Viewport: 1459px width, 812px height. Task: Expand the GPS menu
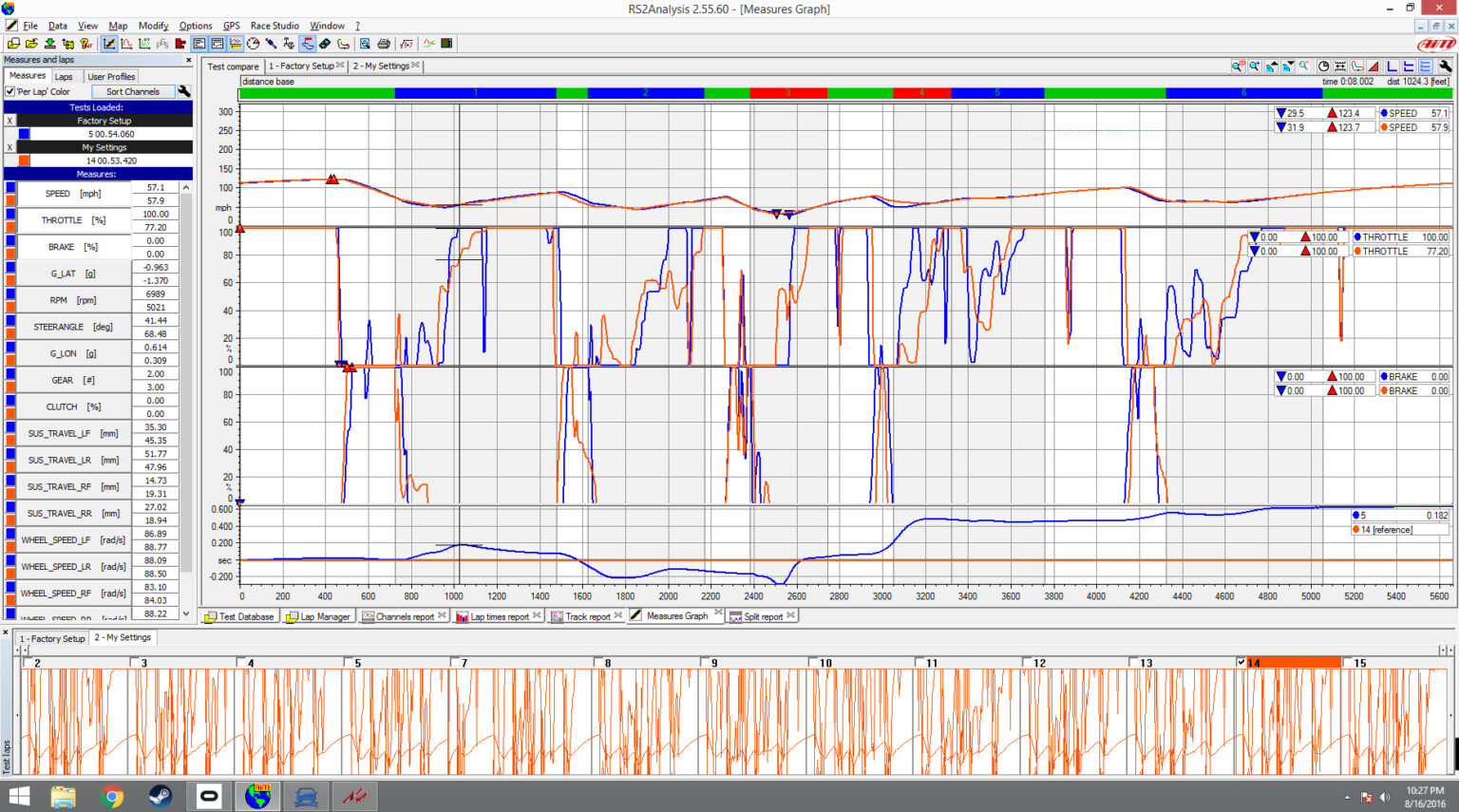tap(231, 26)
